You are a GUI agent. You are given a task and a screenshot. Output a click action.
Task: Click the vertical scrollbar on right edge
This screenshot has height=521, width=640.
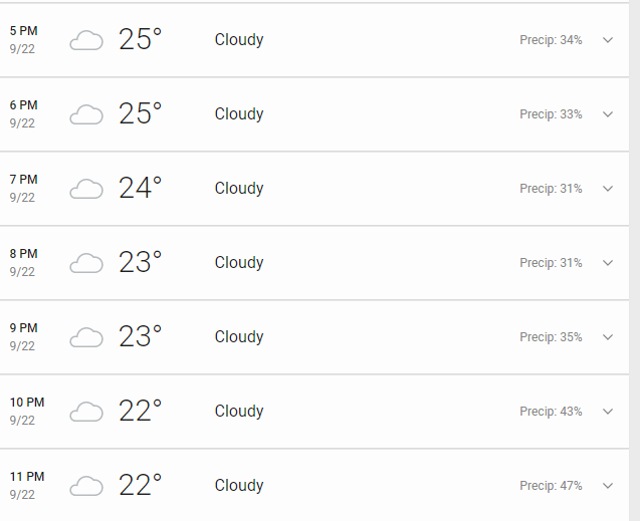pyautogui.click(x=635, y=260)
